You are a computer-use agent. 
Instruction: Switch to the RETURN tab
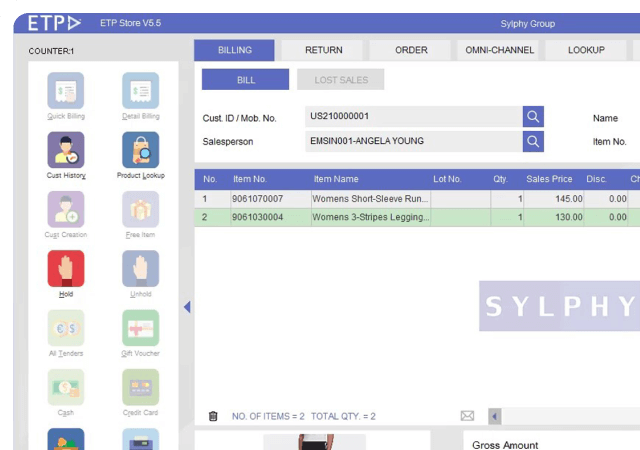click(x=324, y=50)
